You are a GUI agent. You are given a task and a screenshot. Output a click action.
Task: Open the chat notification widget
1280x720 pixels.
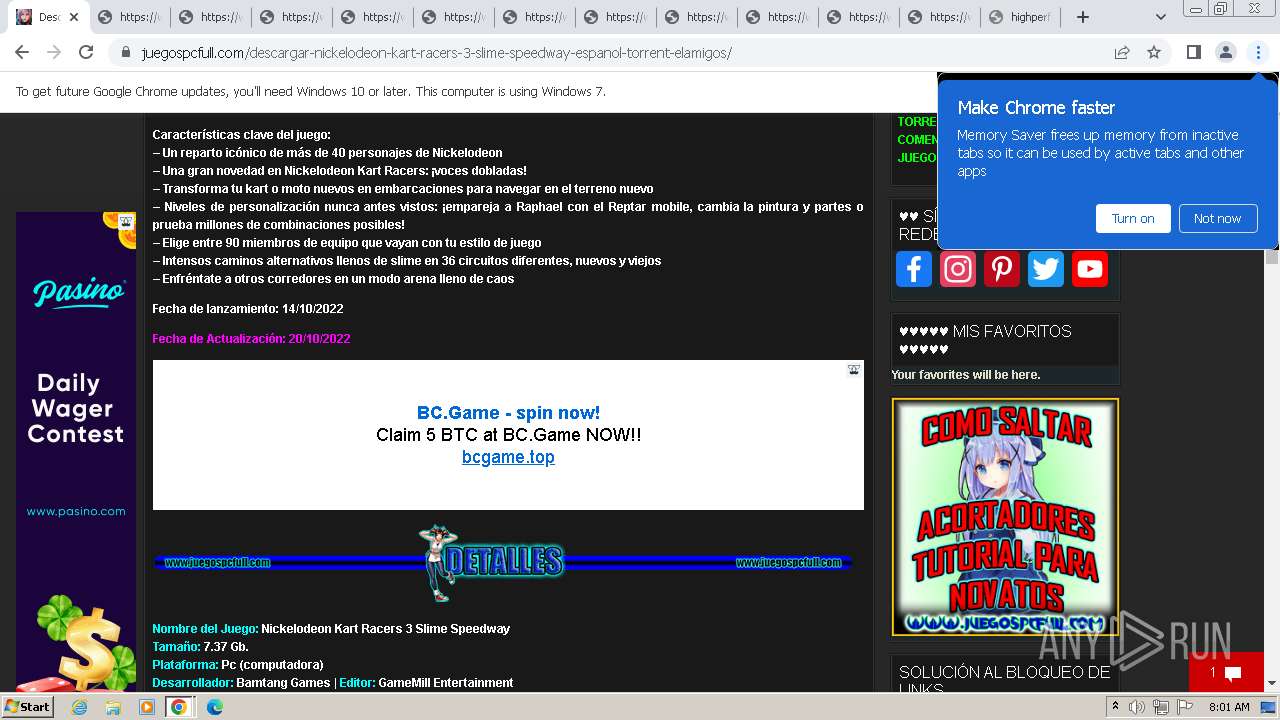pos(1226,672)
